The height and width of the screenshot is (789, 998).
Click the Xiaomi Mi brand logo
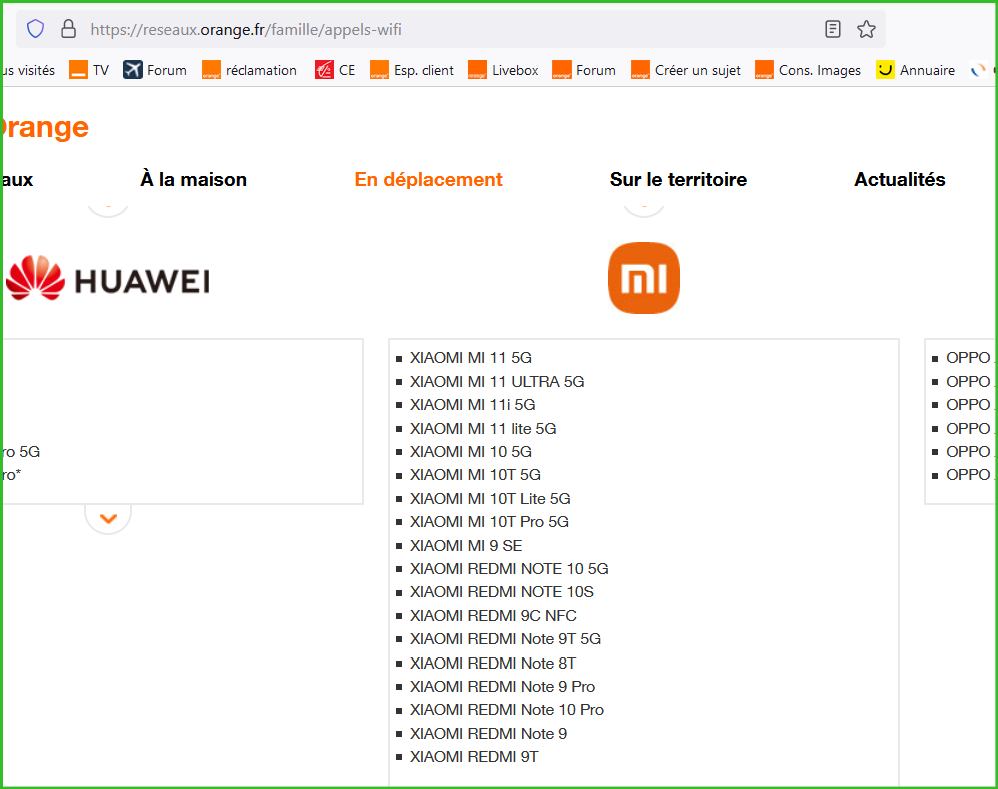point(643,278)
